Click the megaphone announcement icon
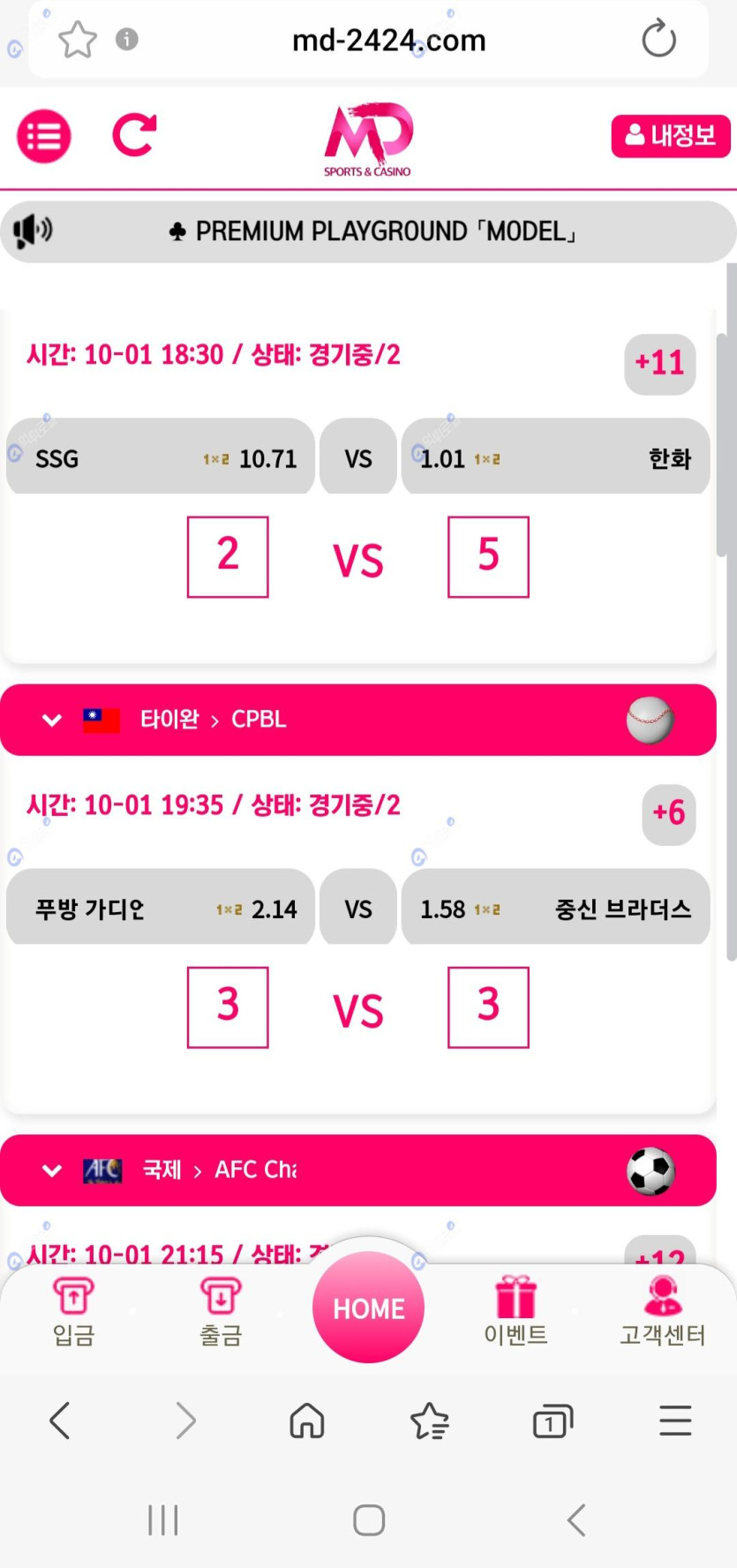The height and width of the screenshot is (1568, 737). point(33,231)
